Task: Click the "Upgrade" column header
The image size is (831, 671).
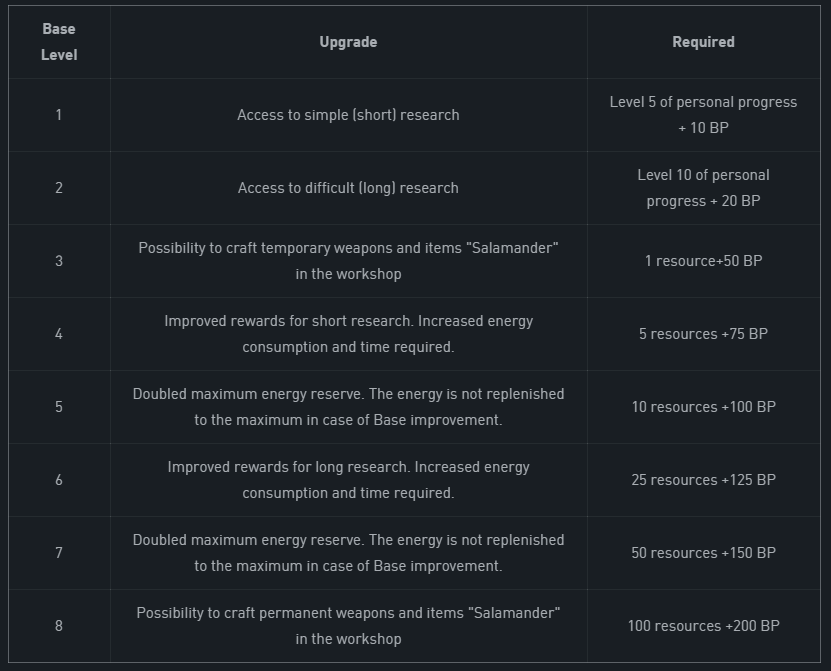Action: (348, 42)
